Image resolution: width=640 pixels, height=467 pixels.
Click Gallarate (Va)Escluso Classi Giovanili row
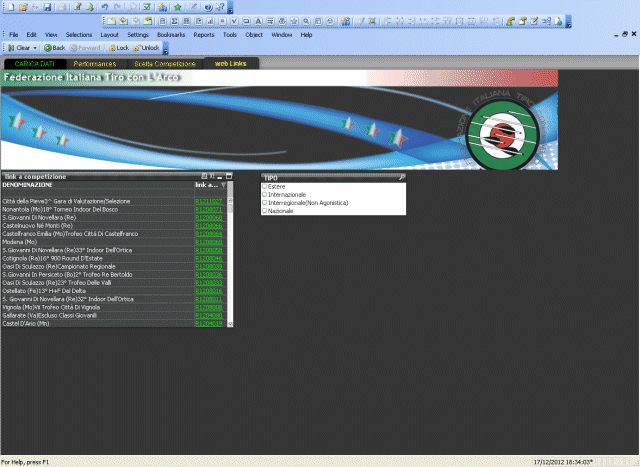(98, 316)
